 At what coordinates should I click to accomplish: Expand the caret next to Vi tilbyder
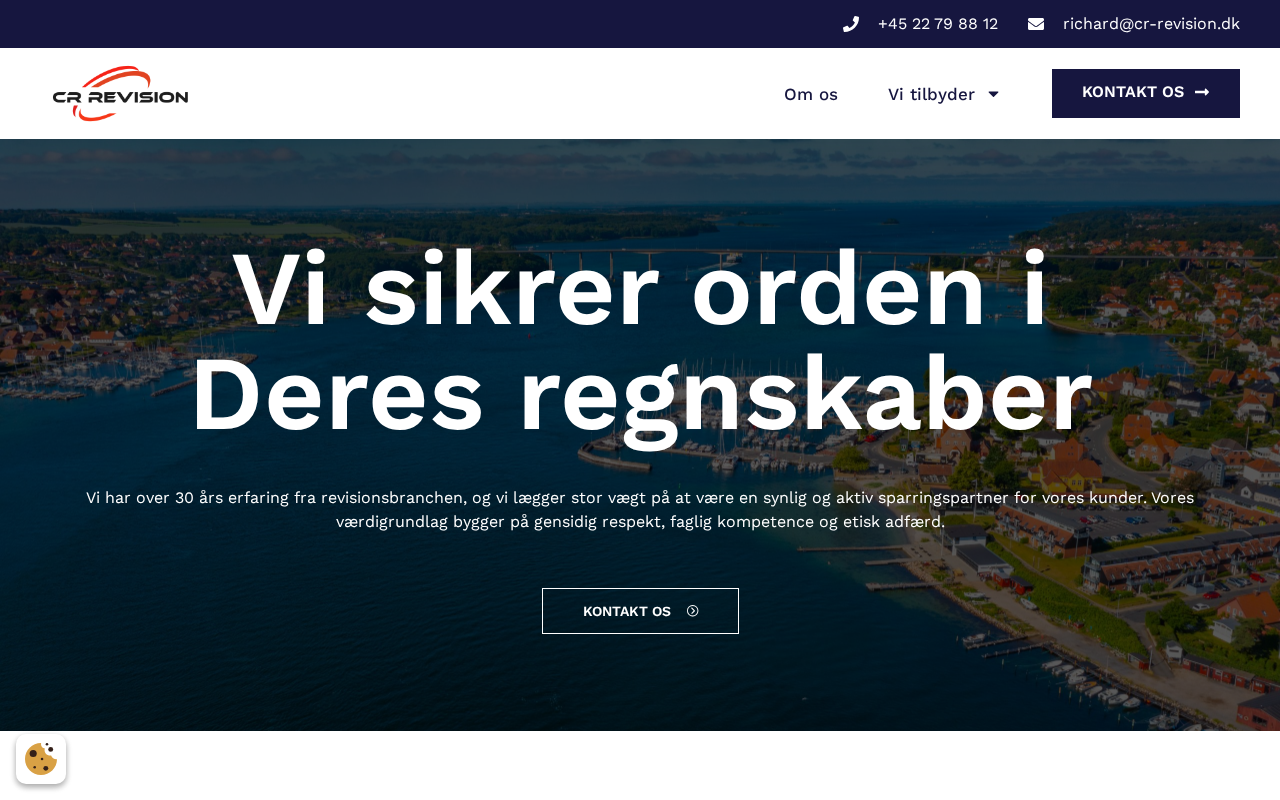pyautogui.click(x=993, y=94)
